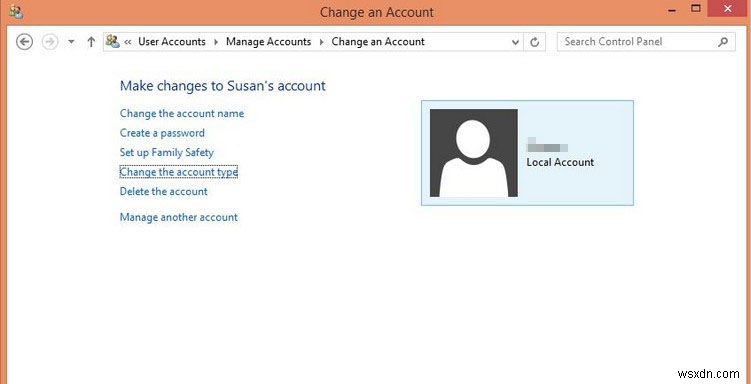The height and width of the screenshot is (384, 751).
Task: Go back with the Back arrow button
Action: [x=24, y=42]
